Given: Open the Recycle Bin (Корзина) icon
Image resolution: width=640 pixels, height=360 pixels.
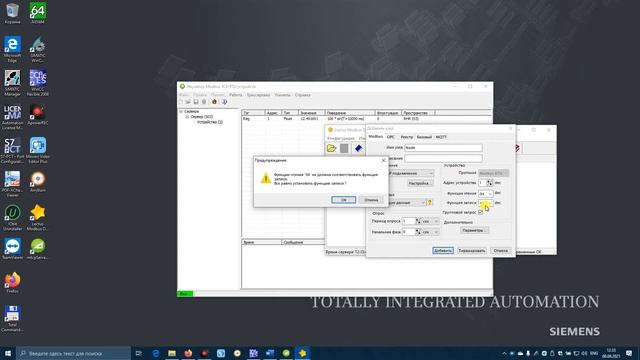Looking at the screenshot, I should pos(12,13).
